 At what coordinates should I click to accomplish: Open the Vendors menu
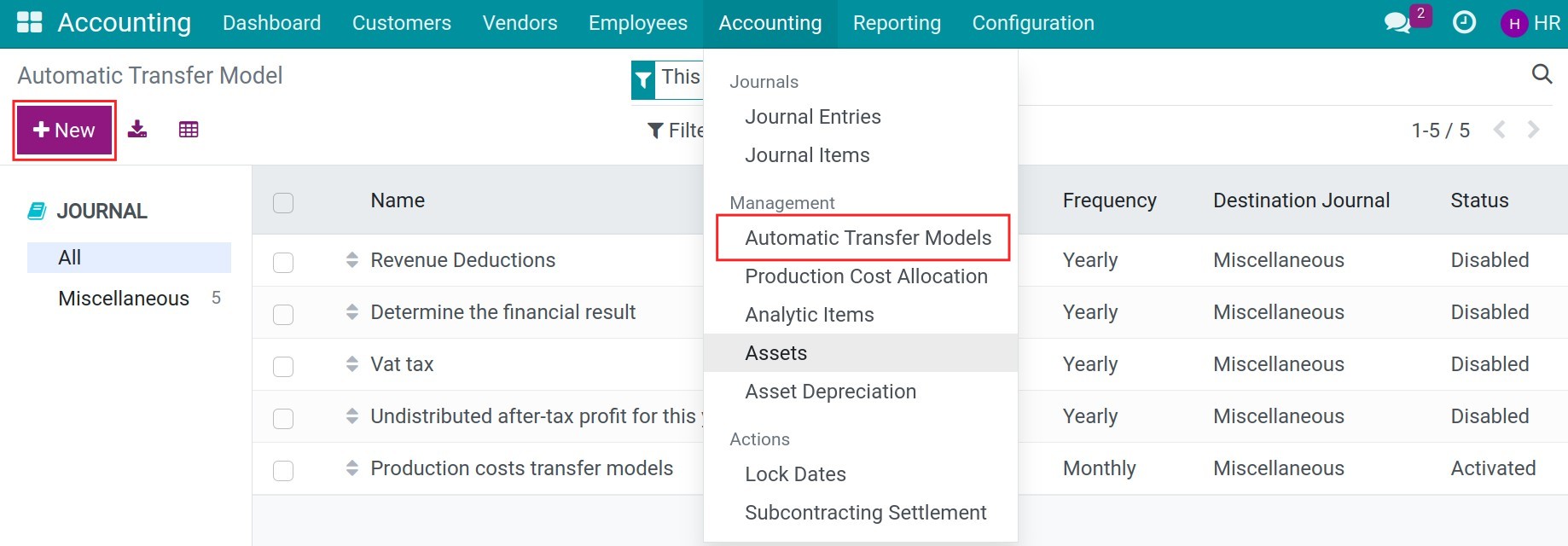(x=520, y=23)
